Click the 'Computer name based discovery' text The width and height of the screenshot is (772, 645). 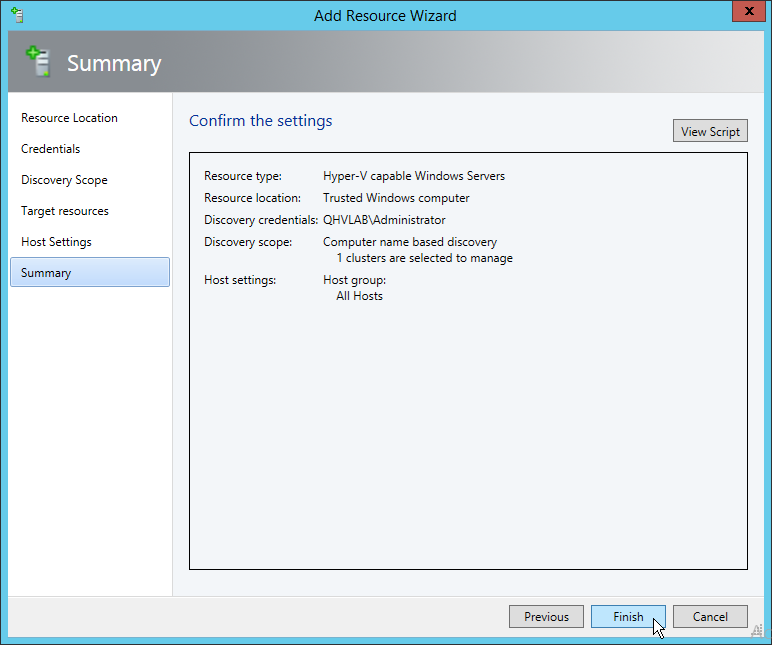(x=410, y=242)
